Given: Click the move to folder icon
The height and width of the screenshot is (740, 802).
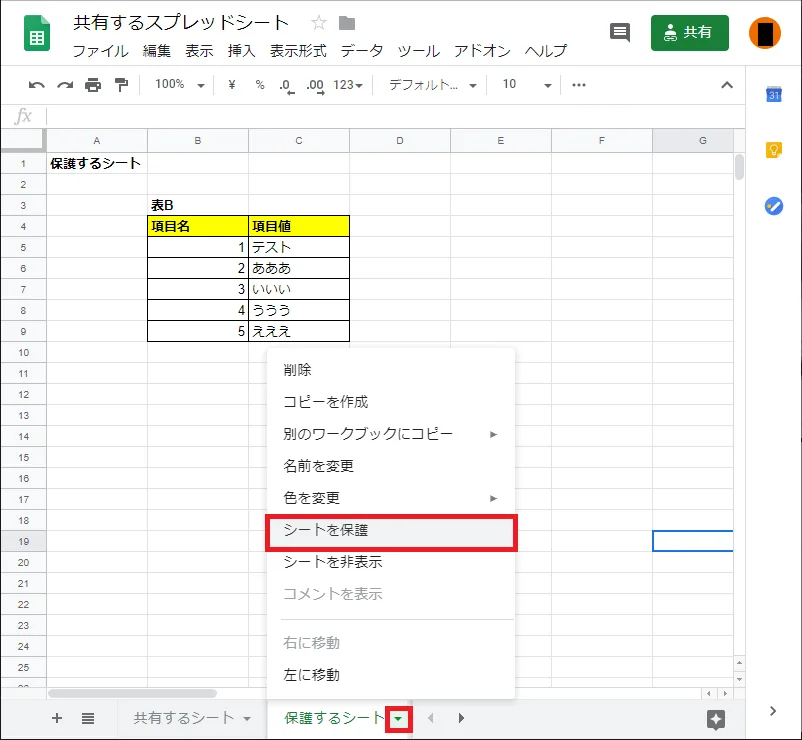Looking at the screenshot, I should tap(347, 23).
